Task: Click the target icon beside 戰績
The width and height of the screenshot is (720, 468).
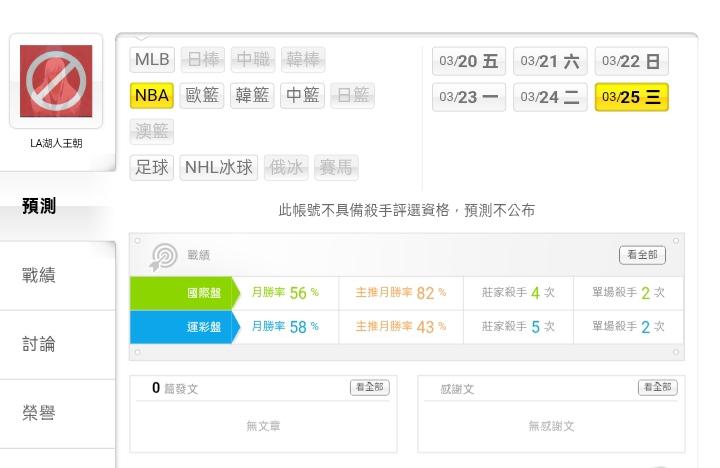Action: (162, 256)
